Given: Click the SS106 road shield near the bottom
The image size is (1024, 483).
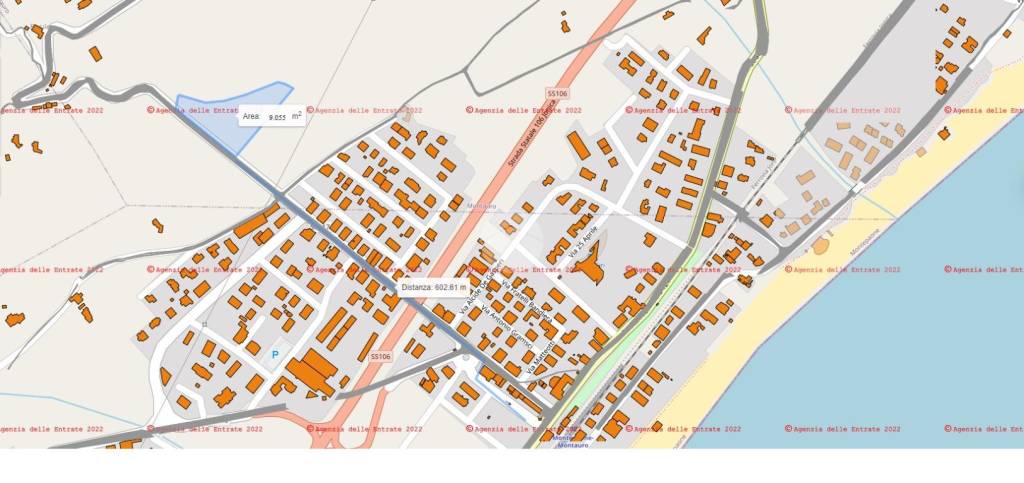Looking at the screenshot, I should [380, 356].
